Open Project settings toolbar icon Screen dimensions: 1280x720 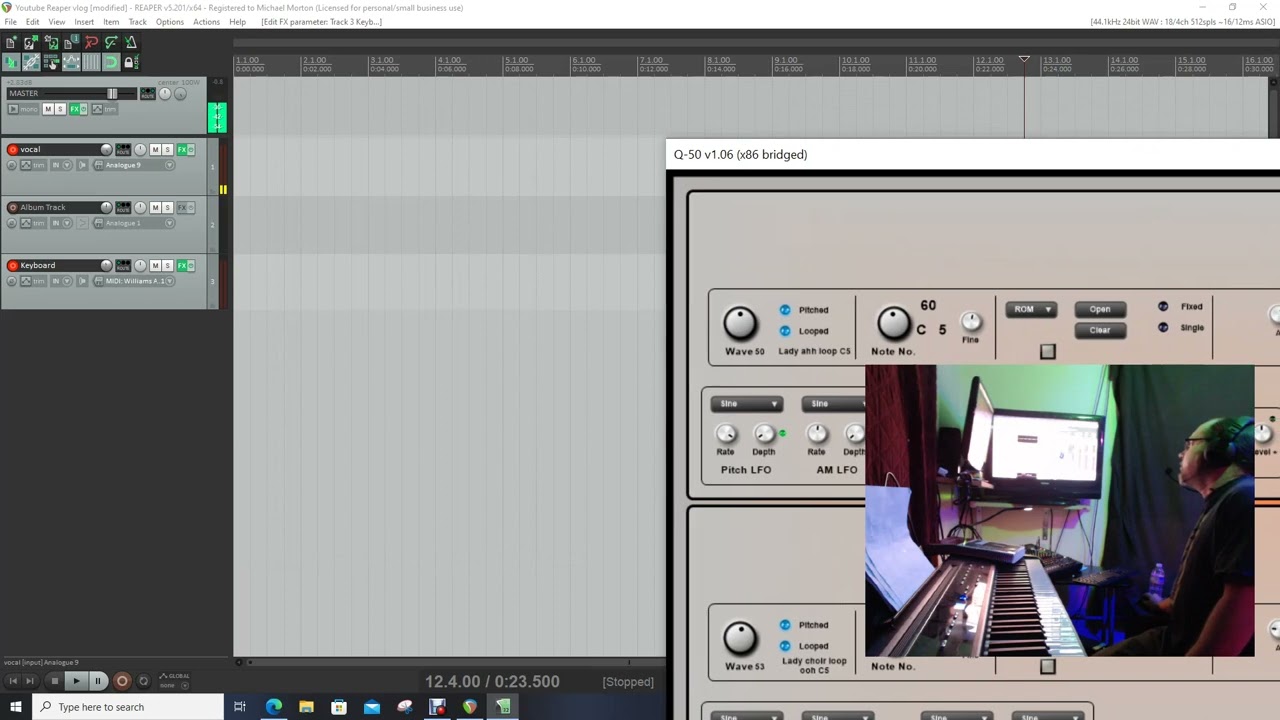click(71, 42)
